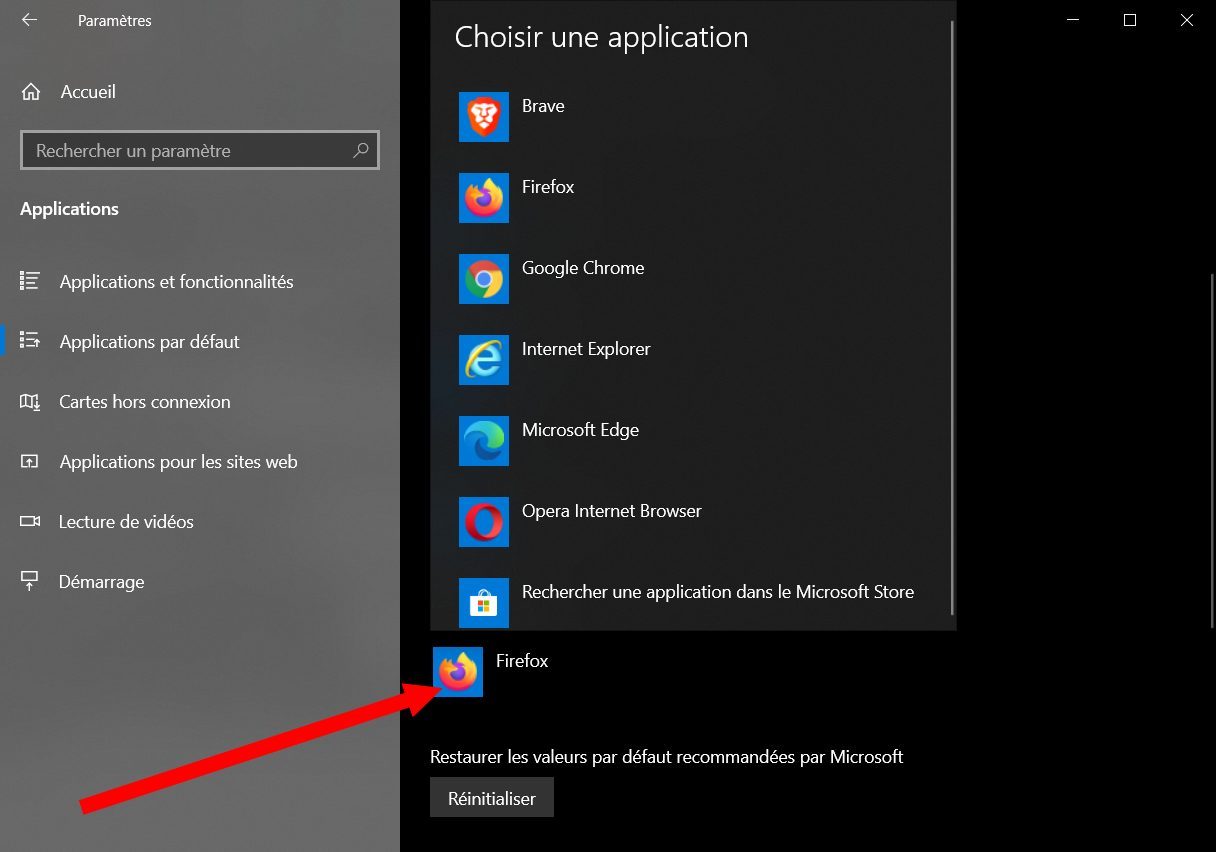The image size is (1216, 852).
Task: Select Google Chrome in the list
Action: (691, 279)
